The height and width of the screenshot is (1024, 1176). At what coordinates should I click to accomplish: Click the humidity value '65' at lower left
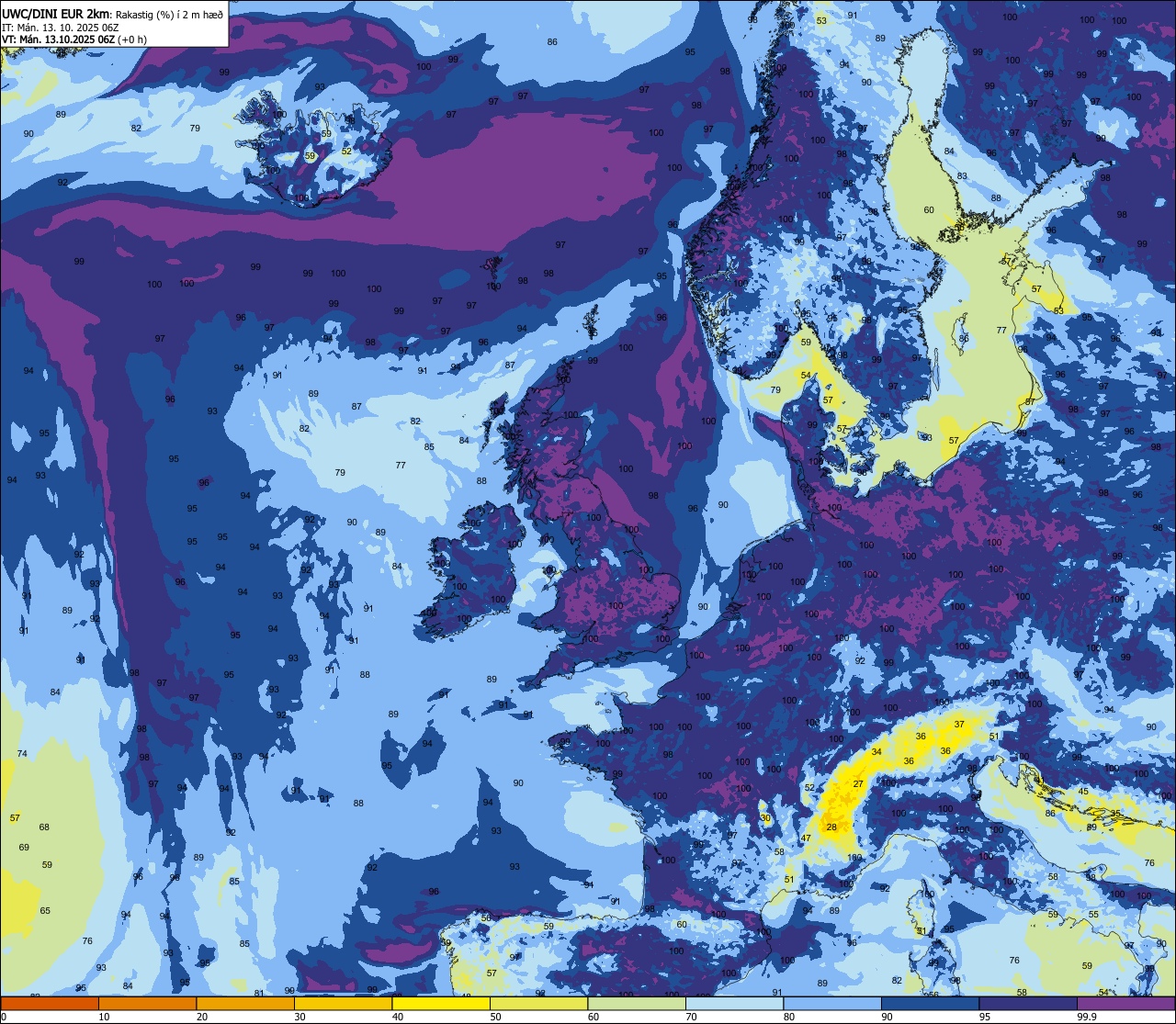pyautogui.click(x=45, y=911)
